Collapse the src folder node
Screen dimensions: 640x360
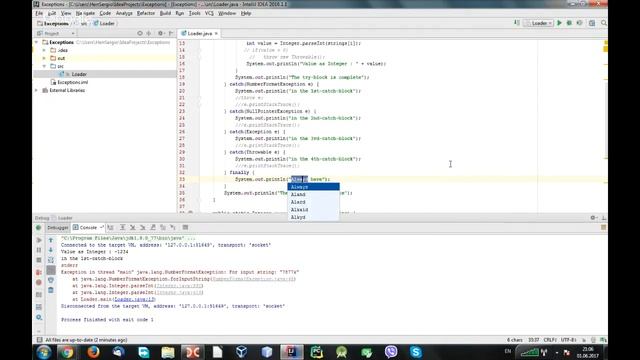(x=44, y=66)
